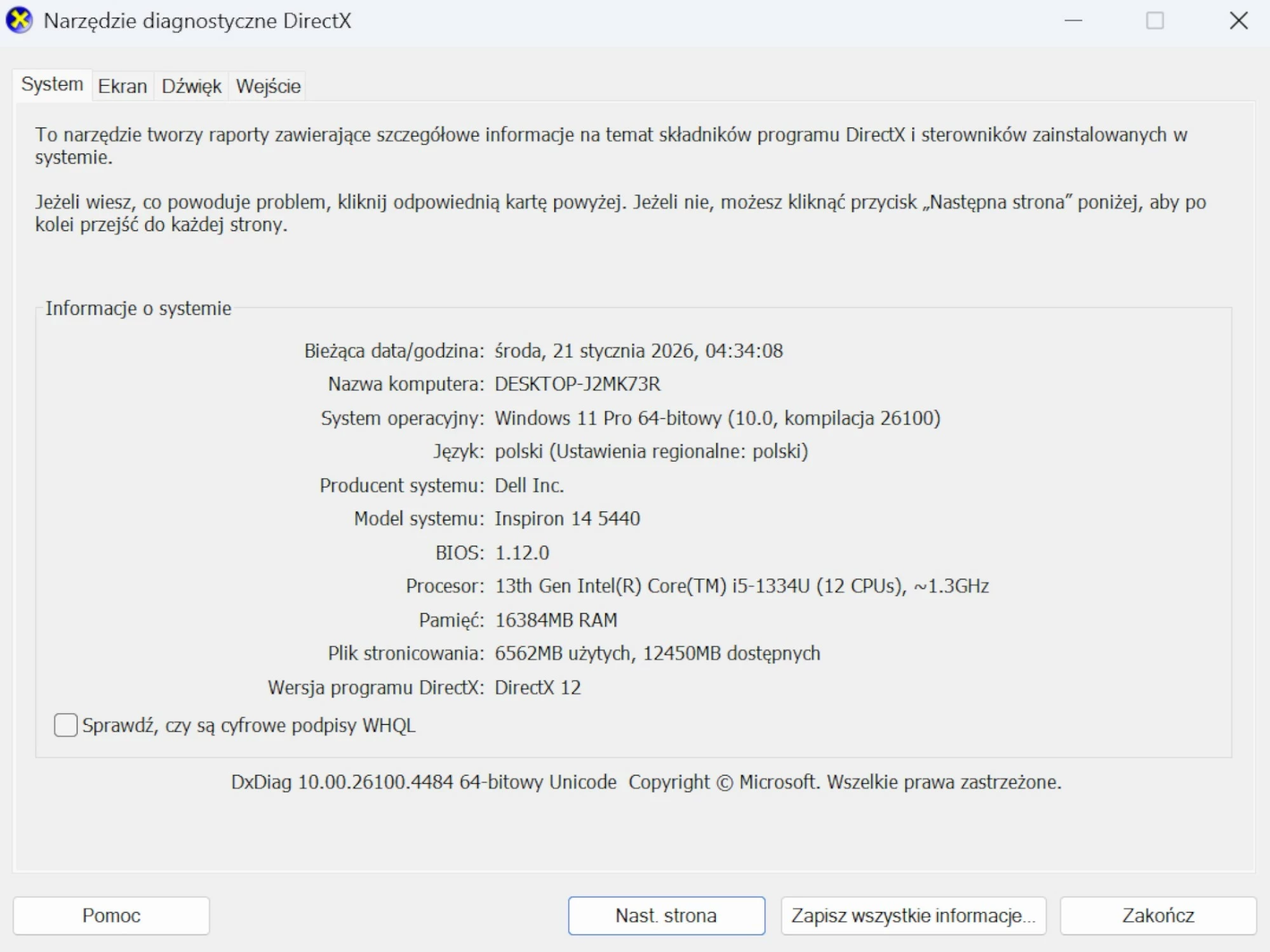Select the Wejście tab

click(x=267, y=86)
